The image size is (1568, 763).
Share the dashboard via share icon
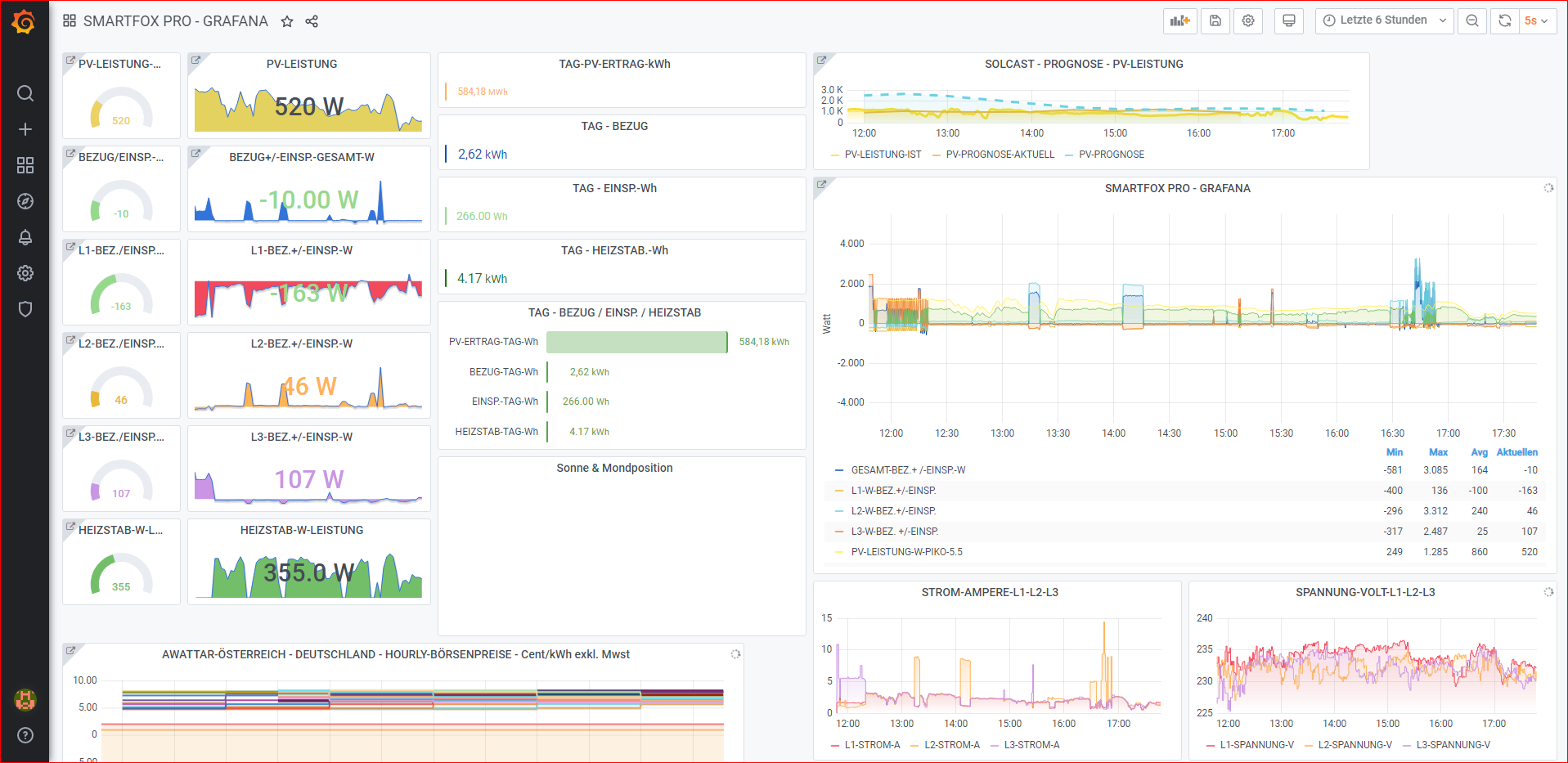312,21
